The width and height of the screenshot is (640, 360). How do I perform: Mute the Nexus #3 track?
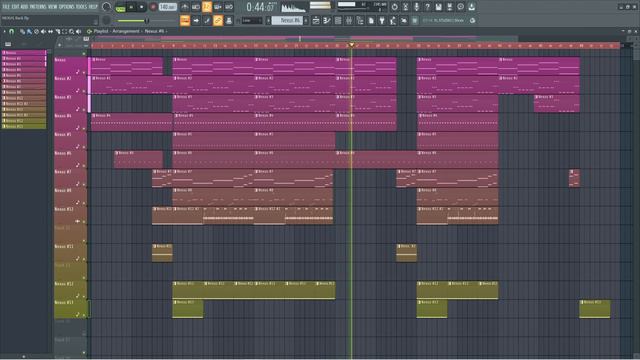84,110
